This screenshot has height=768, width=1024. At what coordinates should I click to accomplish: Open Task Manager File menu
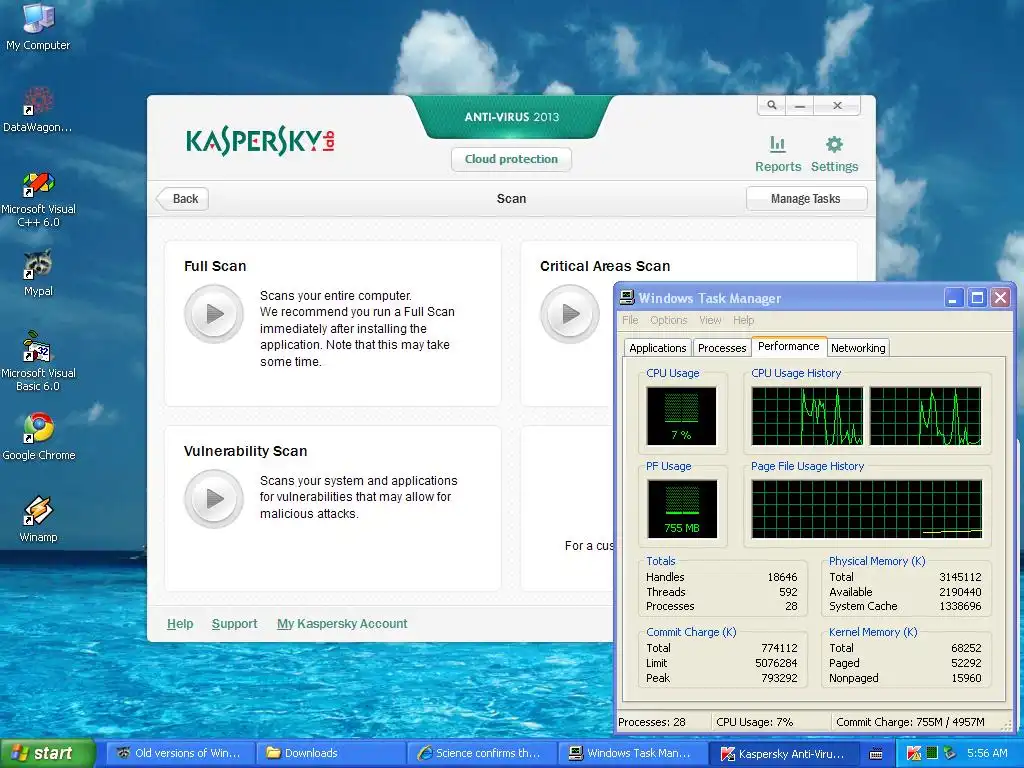pos(630,320)
